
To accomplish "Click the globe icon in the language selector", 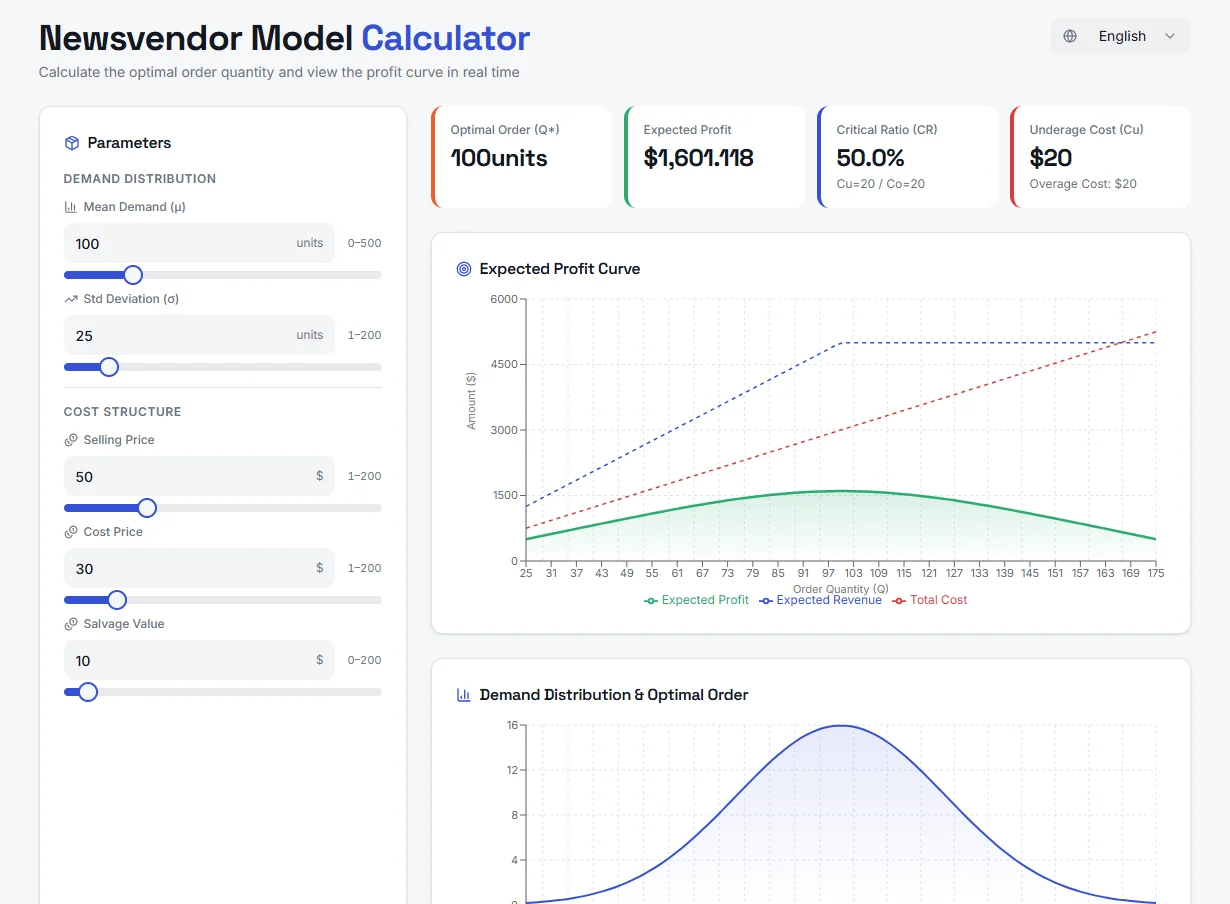I will 1070,36.
